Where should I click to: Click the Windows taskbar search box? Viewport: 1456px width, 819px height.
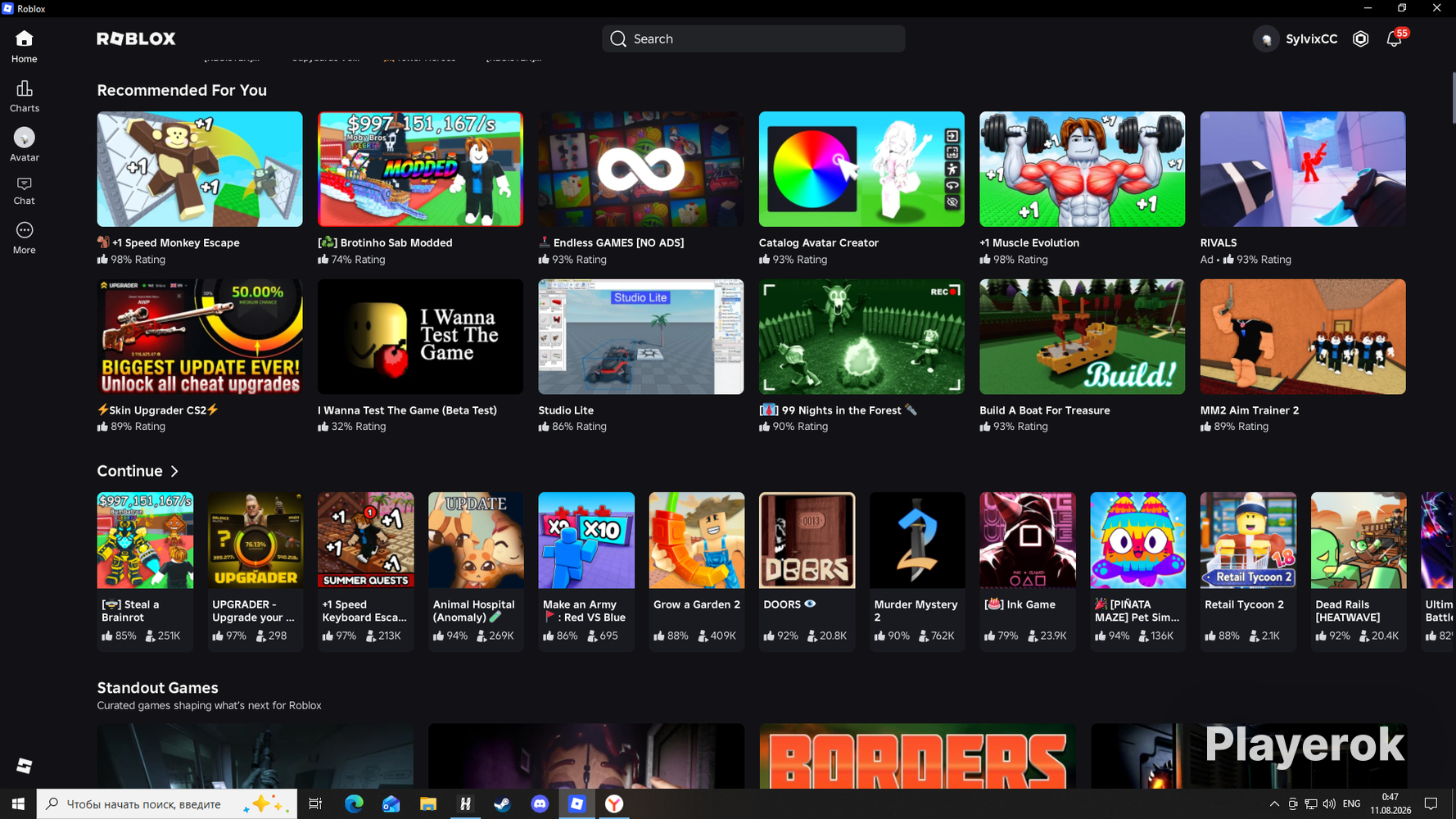[167, 804]
